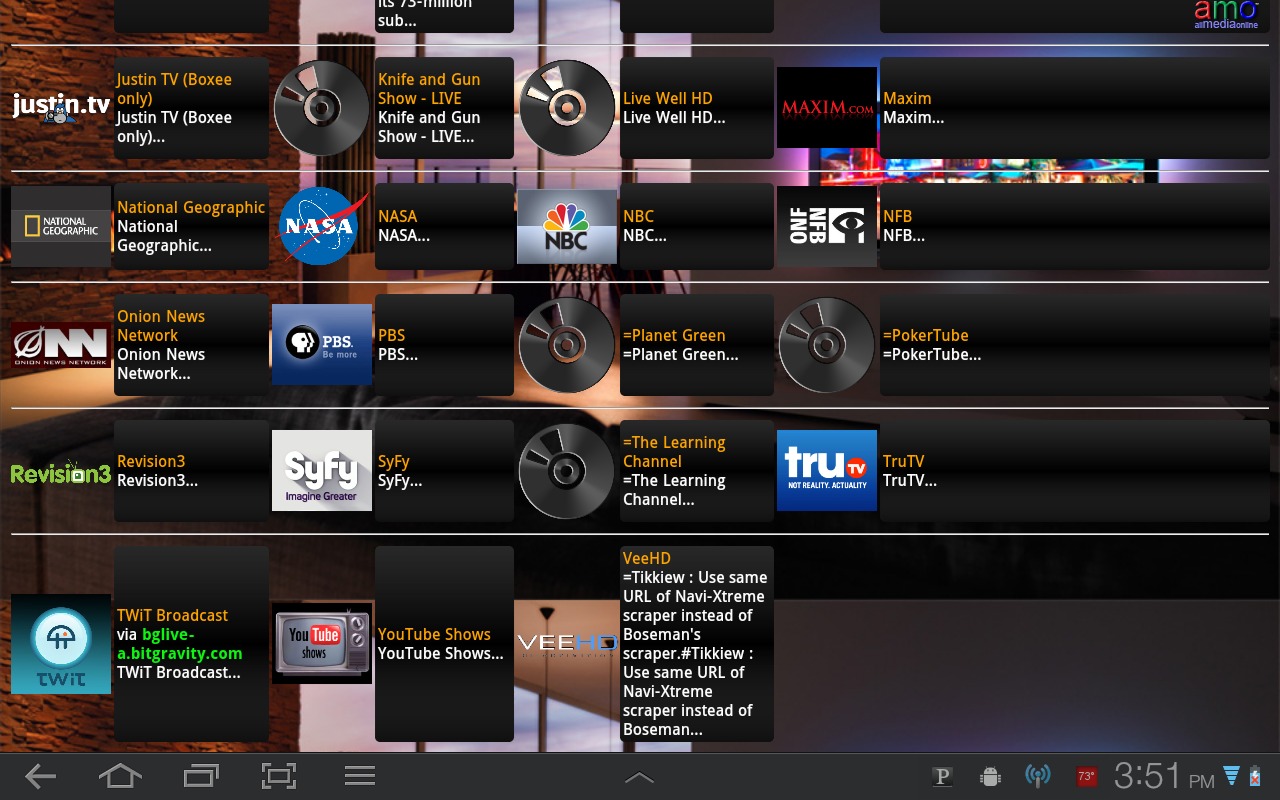1280x800 pixels.
Task: Open the NASA channel logo
Action: (321, 226)
